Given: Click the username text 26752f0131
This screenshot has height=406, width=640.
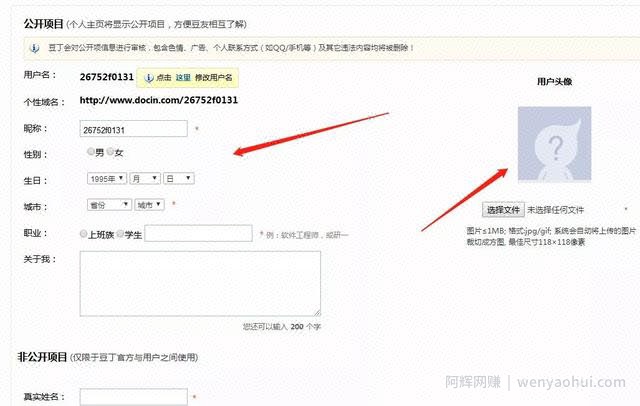Looking at the screenshot, I should click(x=107, y=77).
